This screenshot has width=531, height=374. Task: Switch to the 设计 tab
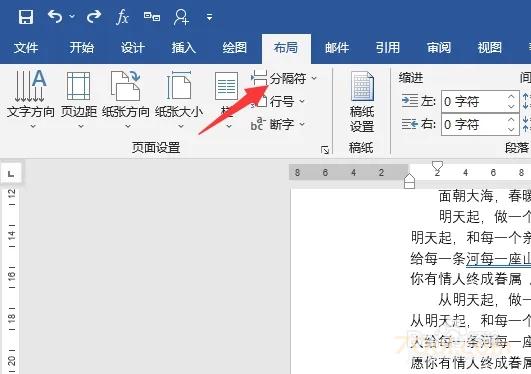[133, 47]
